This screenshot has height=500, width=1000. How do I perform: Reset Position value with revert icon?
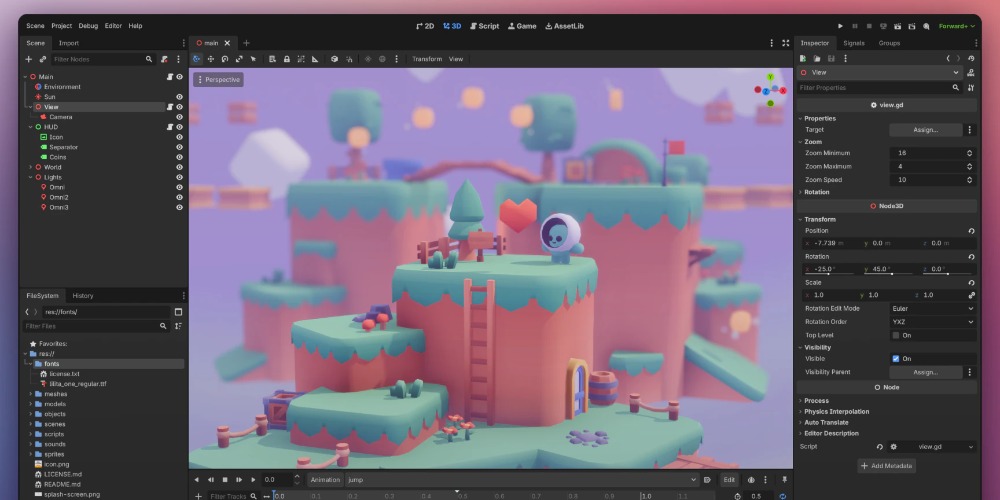pos(971,231)
